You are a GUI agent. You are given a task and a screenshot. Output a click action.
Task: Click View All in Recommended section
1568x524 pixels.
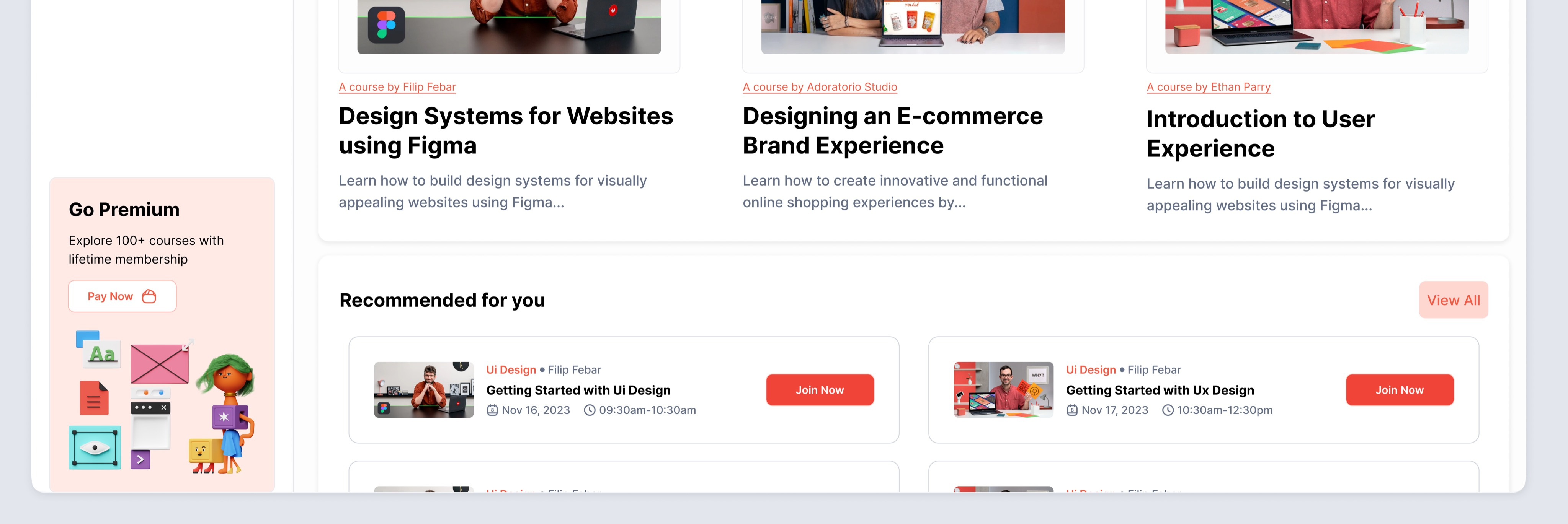(1453, 300)
